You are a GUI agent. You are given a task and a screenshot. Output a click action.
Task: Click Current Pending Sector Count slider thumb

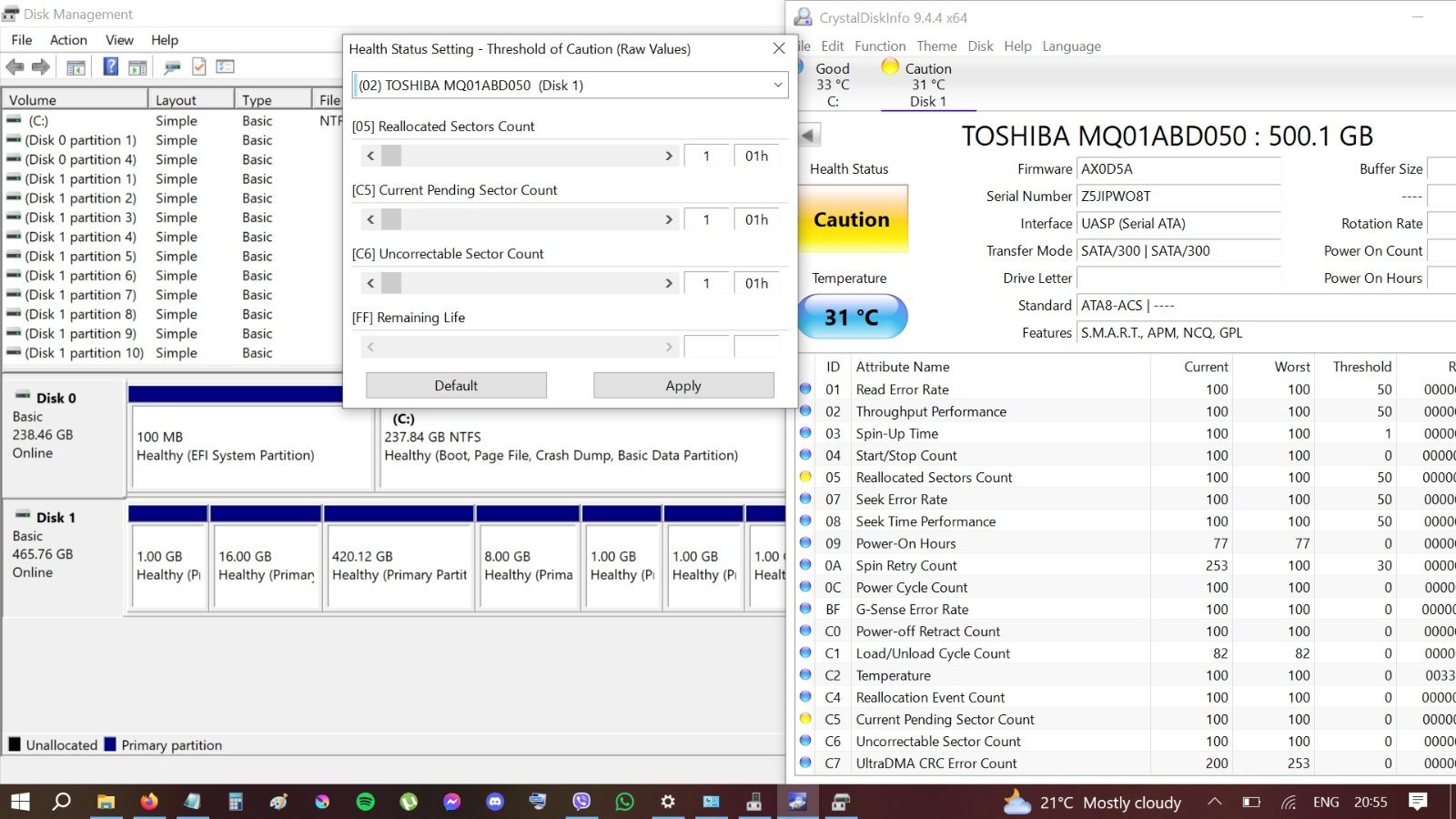click(x=391, y=219)
